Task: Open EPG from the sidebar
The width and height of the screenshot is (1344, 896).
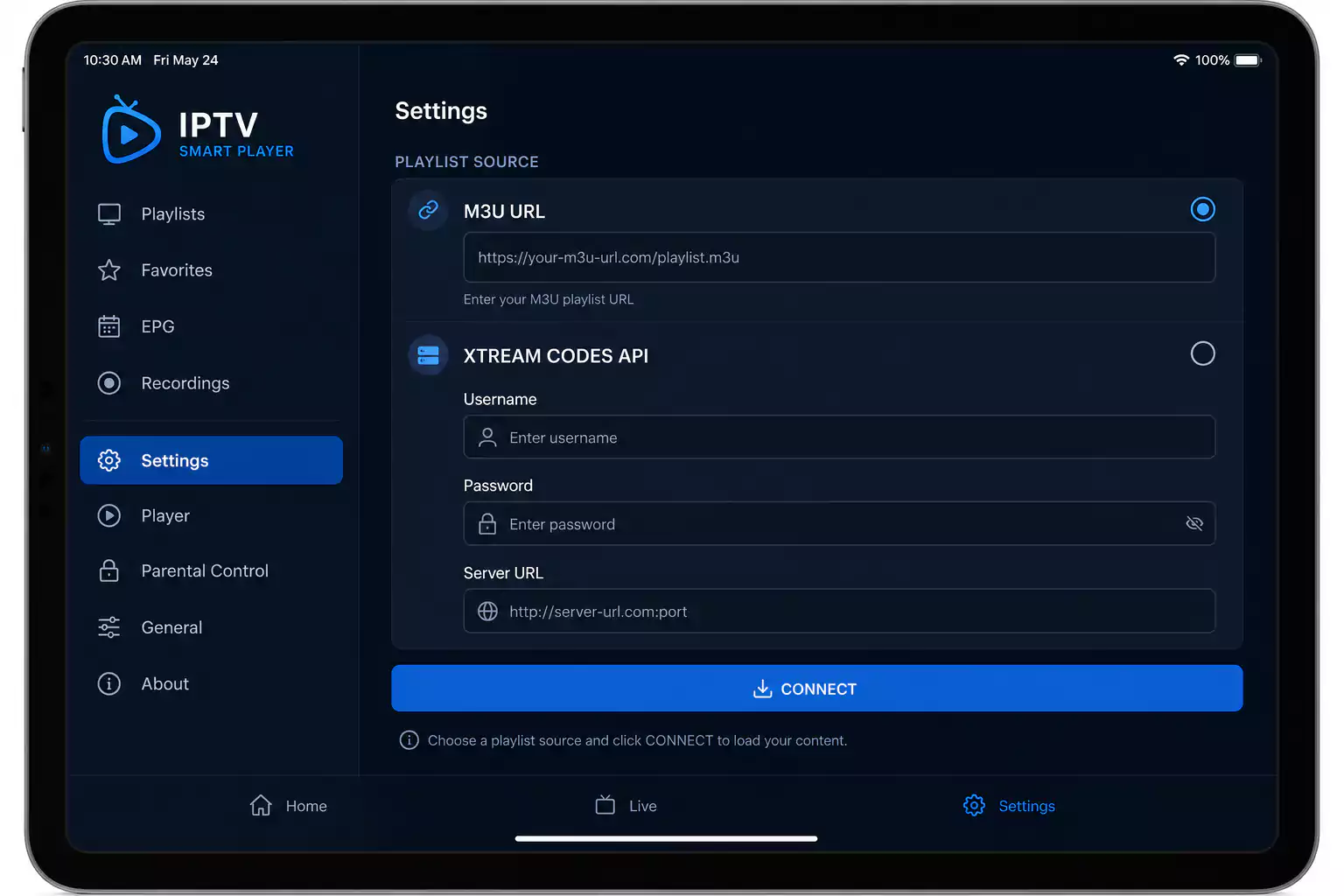Action: 211,326
